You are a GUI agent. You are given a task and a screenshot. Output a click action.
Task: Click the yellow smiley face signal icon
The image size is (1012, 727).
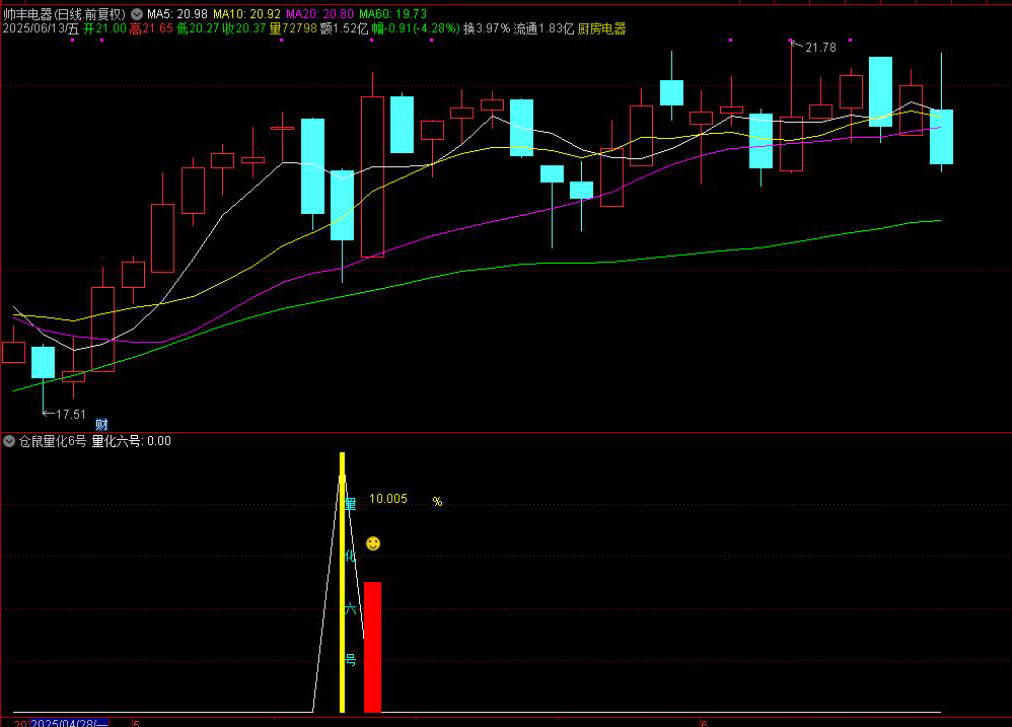click(373, 543)
